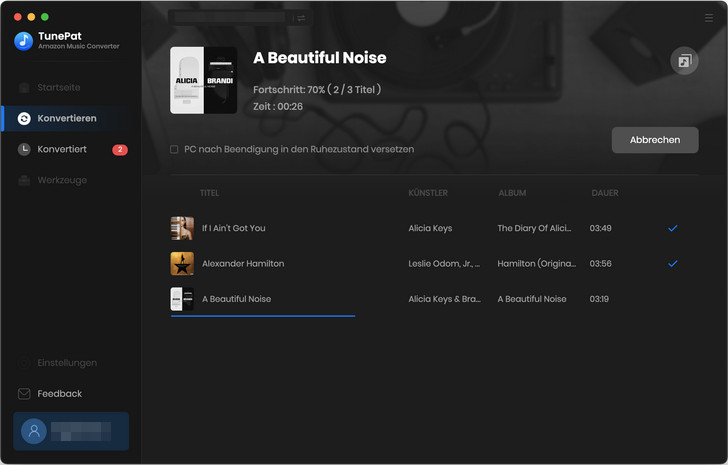Click artist Alicia Keys in first row
The image size is (728, 465).
[x=430, y=228]
